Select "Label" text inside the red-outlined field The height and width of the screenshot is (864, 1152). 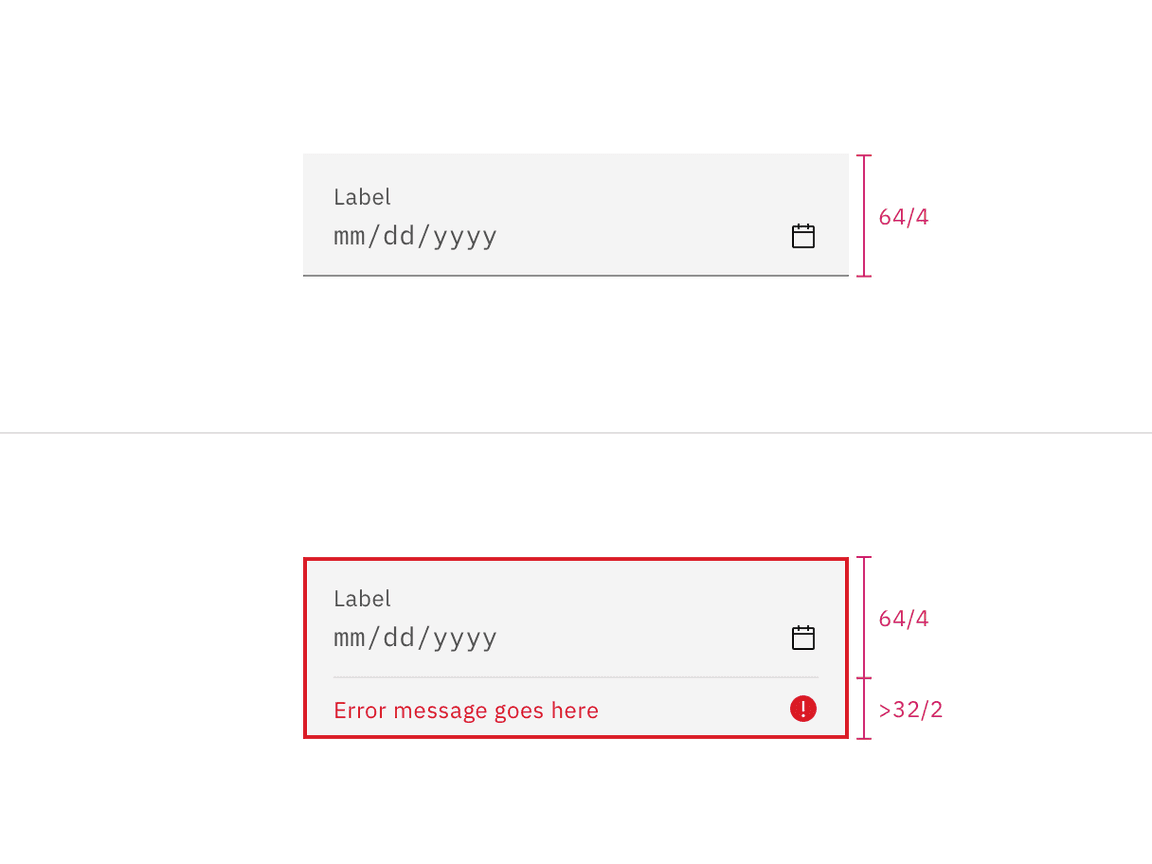362,599
